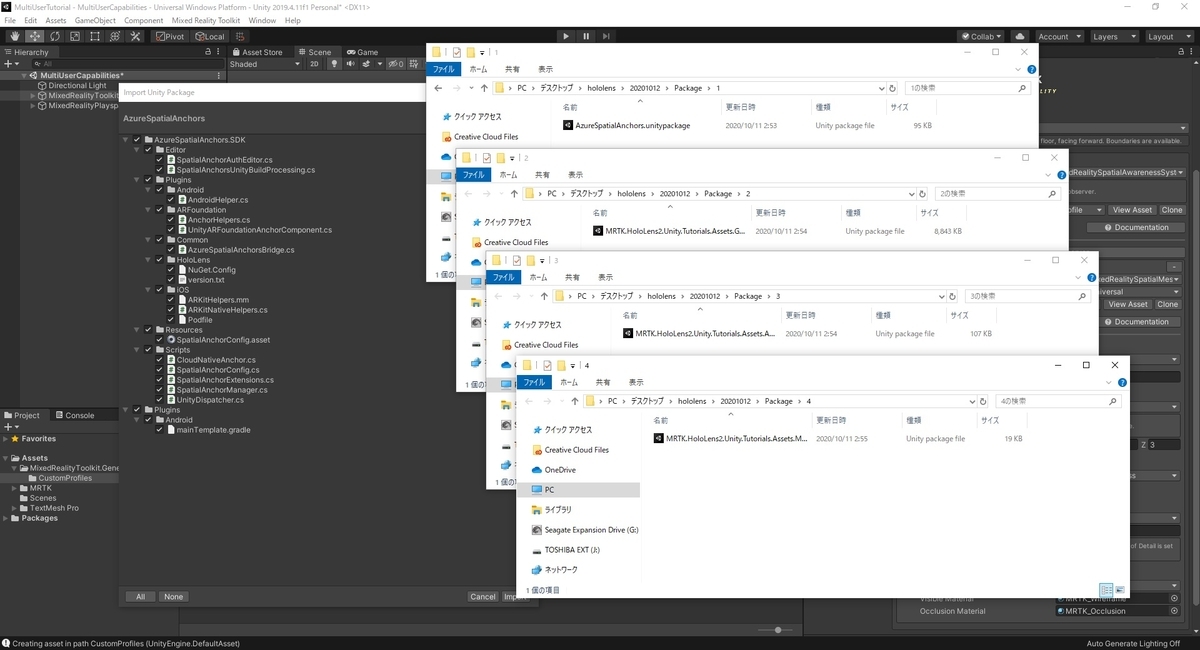The height and width of the screenshot is (650, 1200).
Task: Uncheck the AzureSpatialAnchors.SDK folder checkbox
Action: (x=137, y=140)
